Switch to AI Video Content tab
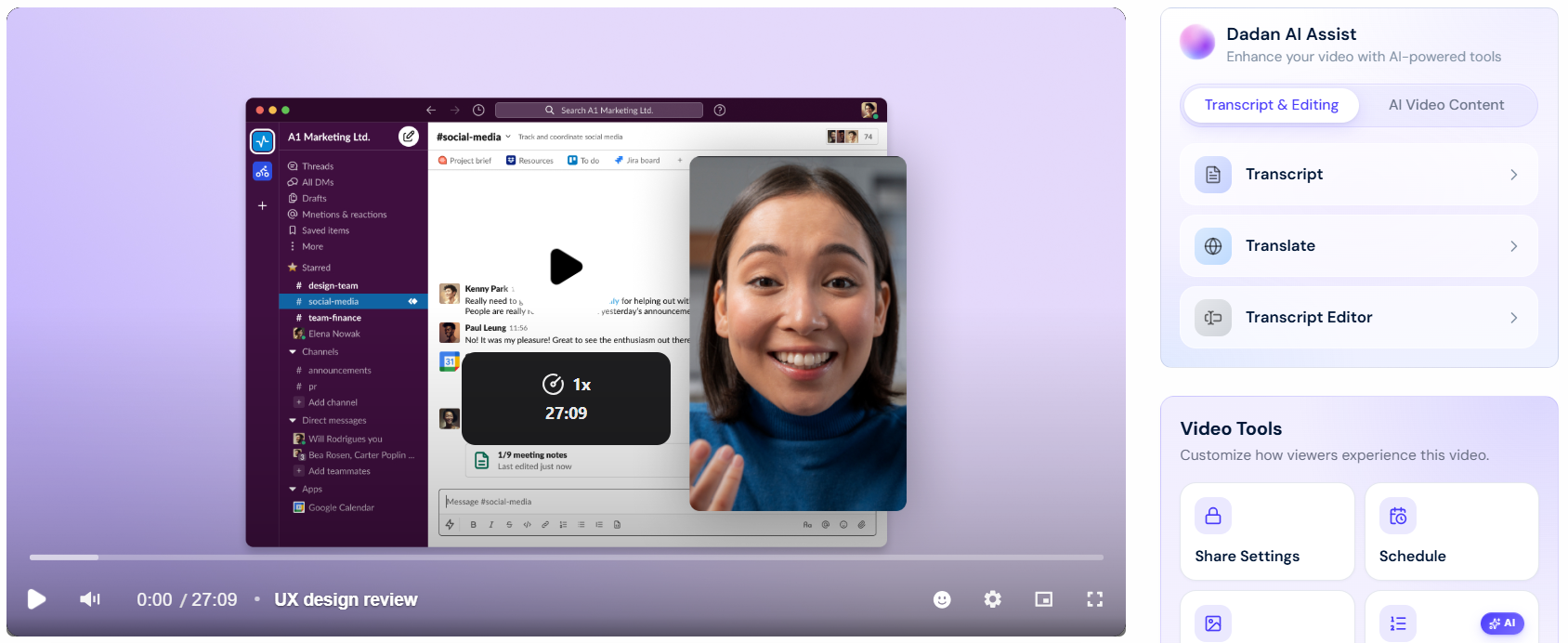The image size is (1568, 643). pyautogui.click(x=1446, y=105)
